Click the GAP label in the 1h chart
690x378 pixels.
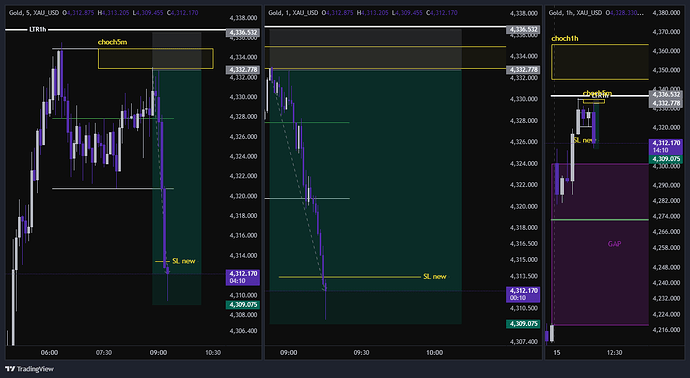click(614, 244)
